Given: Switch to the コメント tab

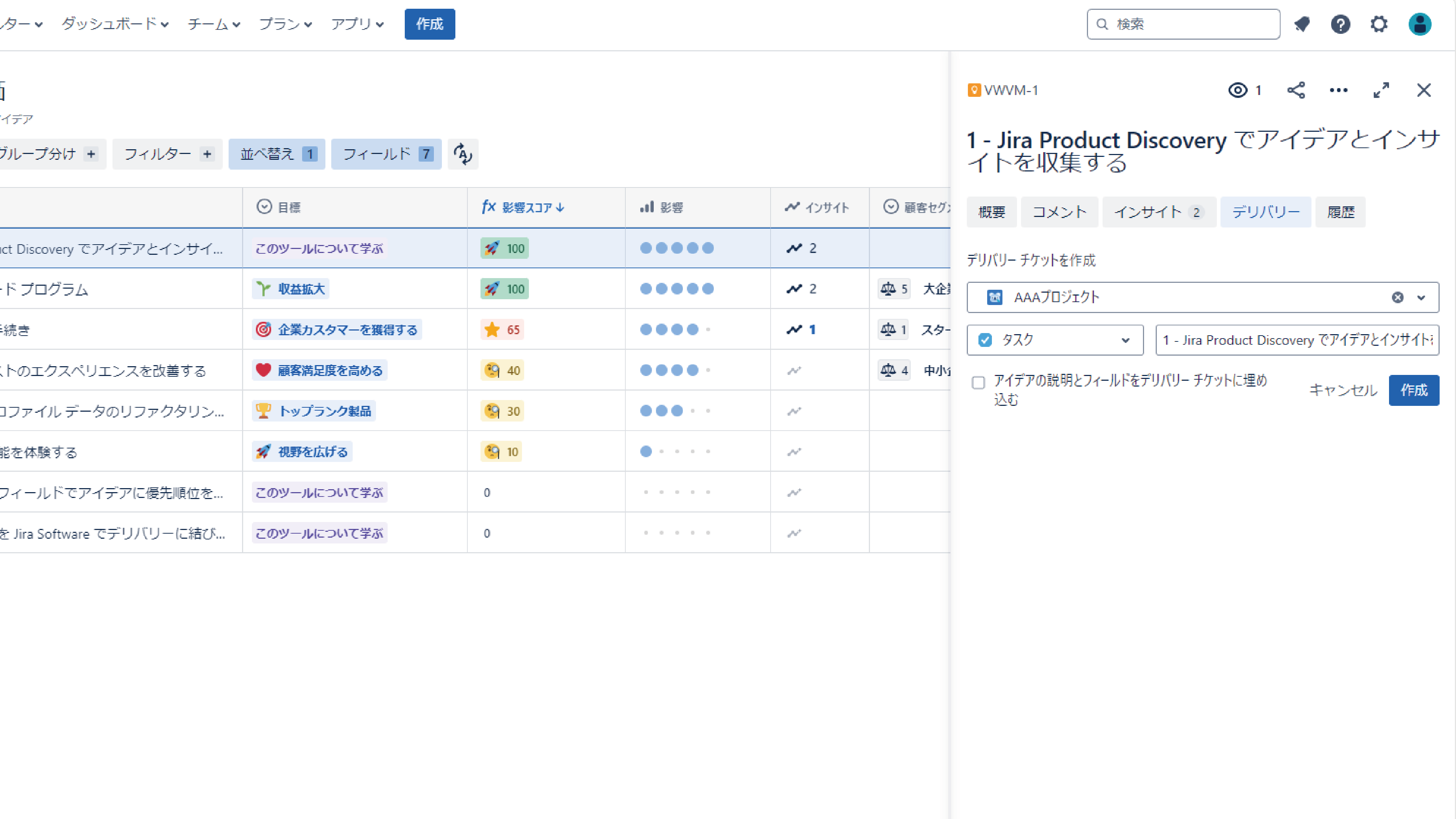Looking at the screenshot, I should [x=1059, y=212].
